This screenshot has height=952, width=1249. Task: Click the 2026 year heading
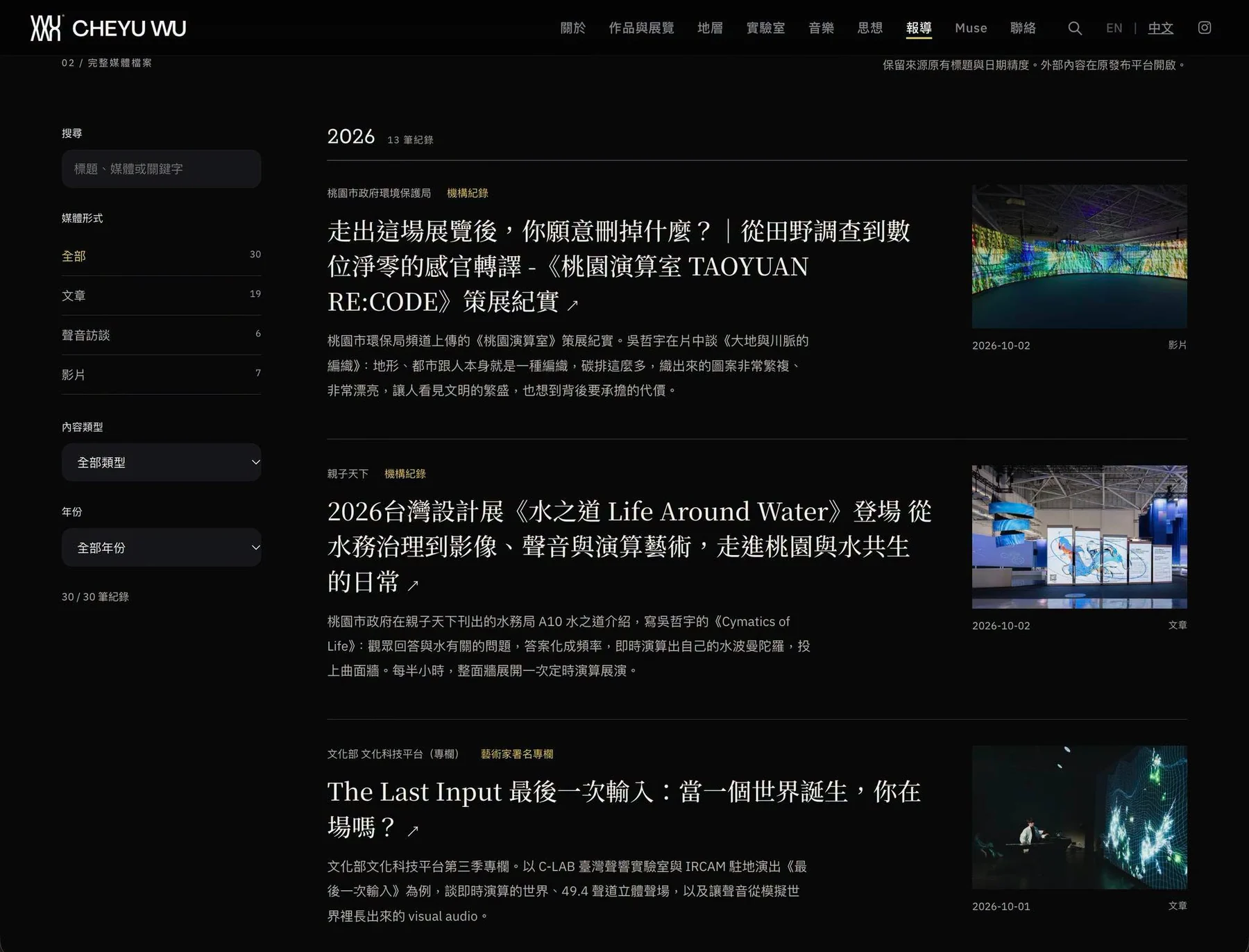point(351,137)
